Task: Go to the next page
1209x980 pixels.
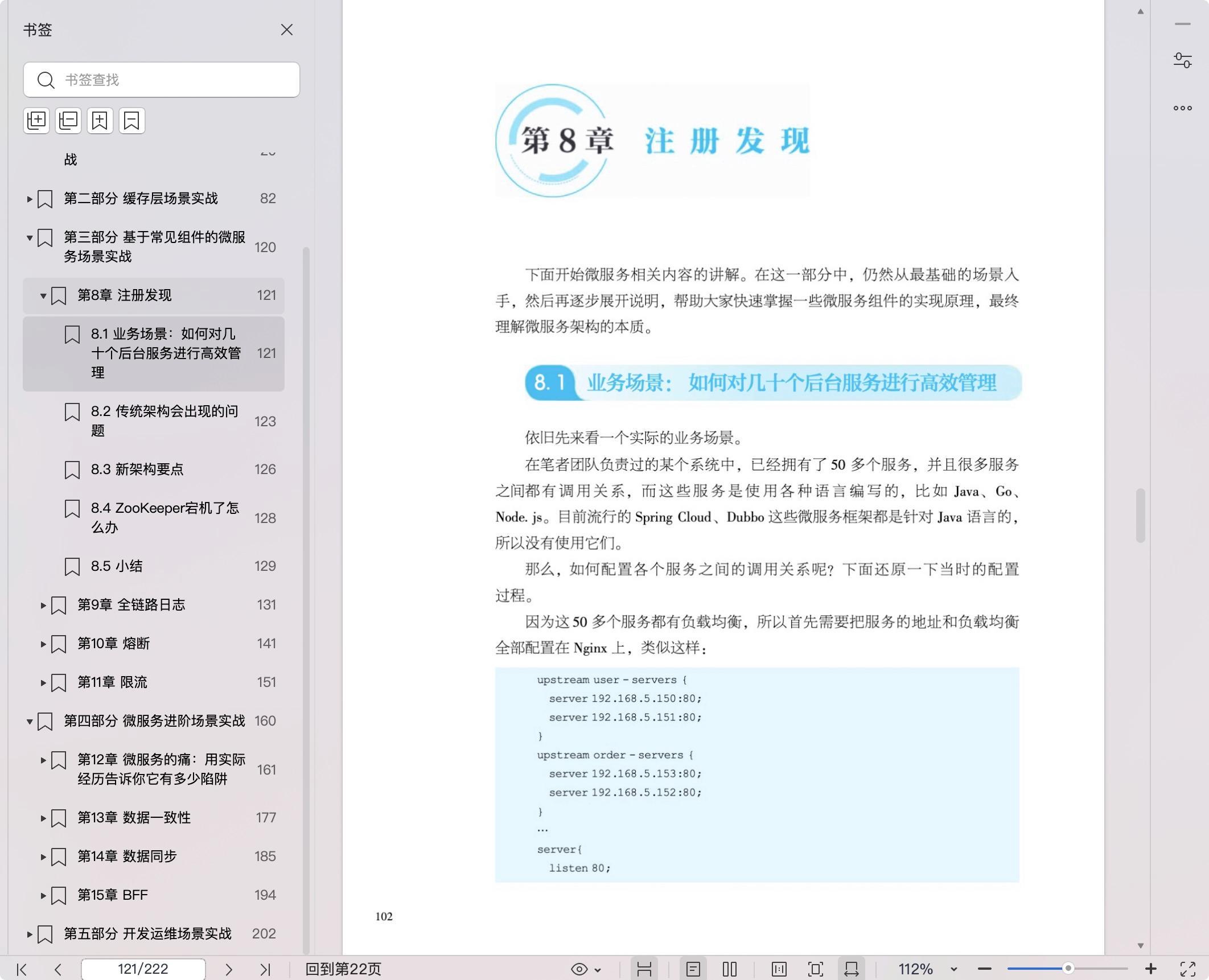Action: click(229, 969)
